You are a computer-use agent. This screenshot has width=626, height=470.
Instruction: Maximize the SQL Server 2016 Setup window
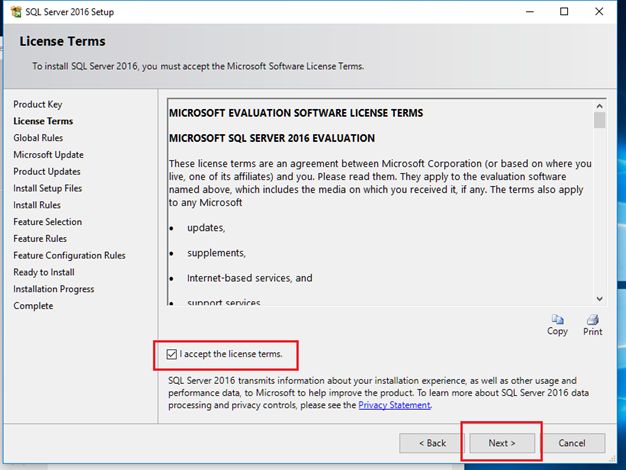pos(564,12)
